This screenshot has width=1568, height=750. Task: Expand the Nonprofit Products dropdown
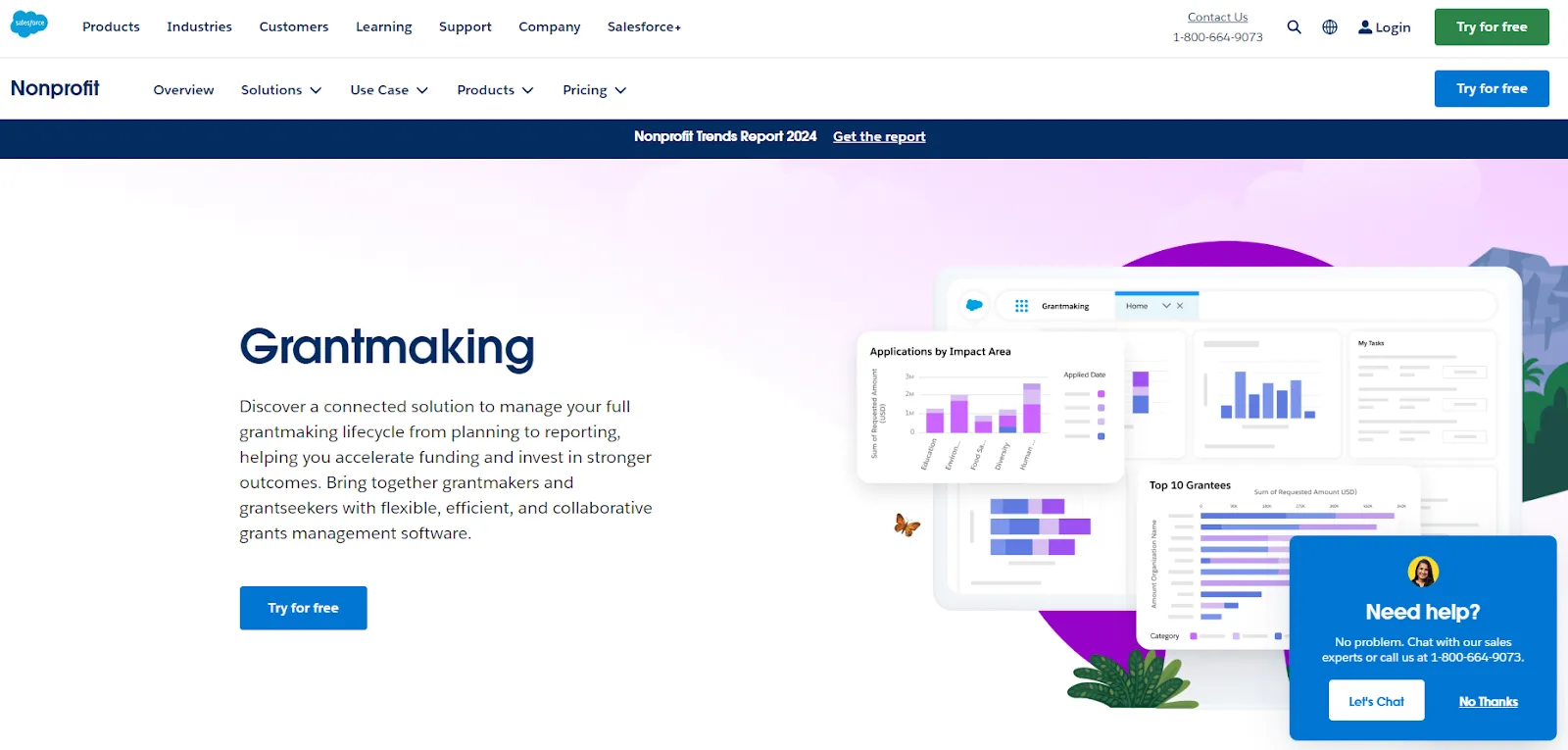coord(495,90)
